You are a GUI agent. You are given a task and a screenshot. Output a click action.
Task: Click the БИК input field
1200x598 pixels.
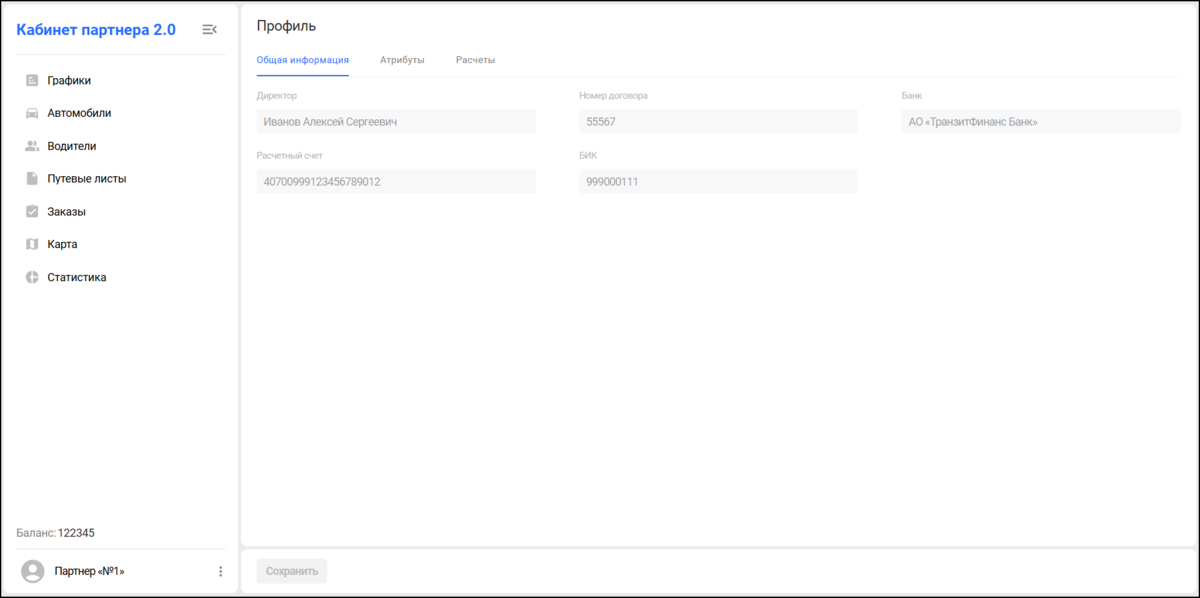click(x=718, y=181)
